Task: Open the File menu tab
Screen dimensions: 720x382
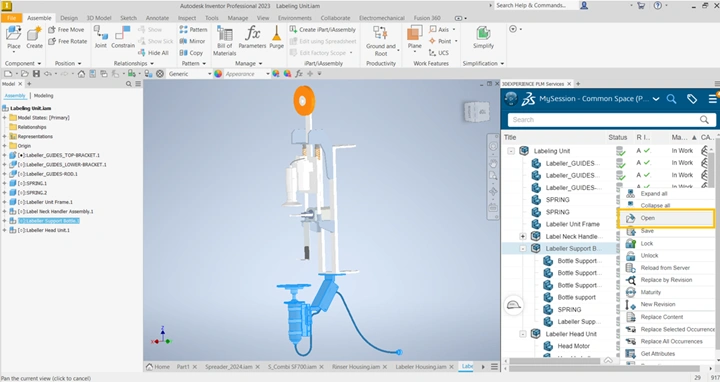Action: click(11, 18)
